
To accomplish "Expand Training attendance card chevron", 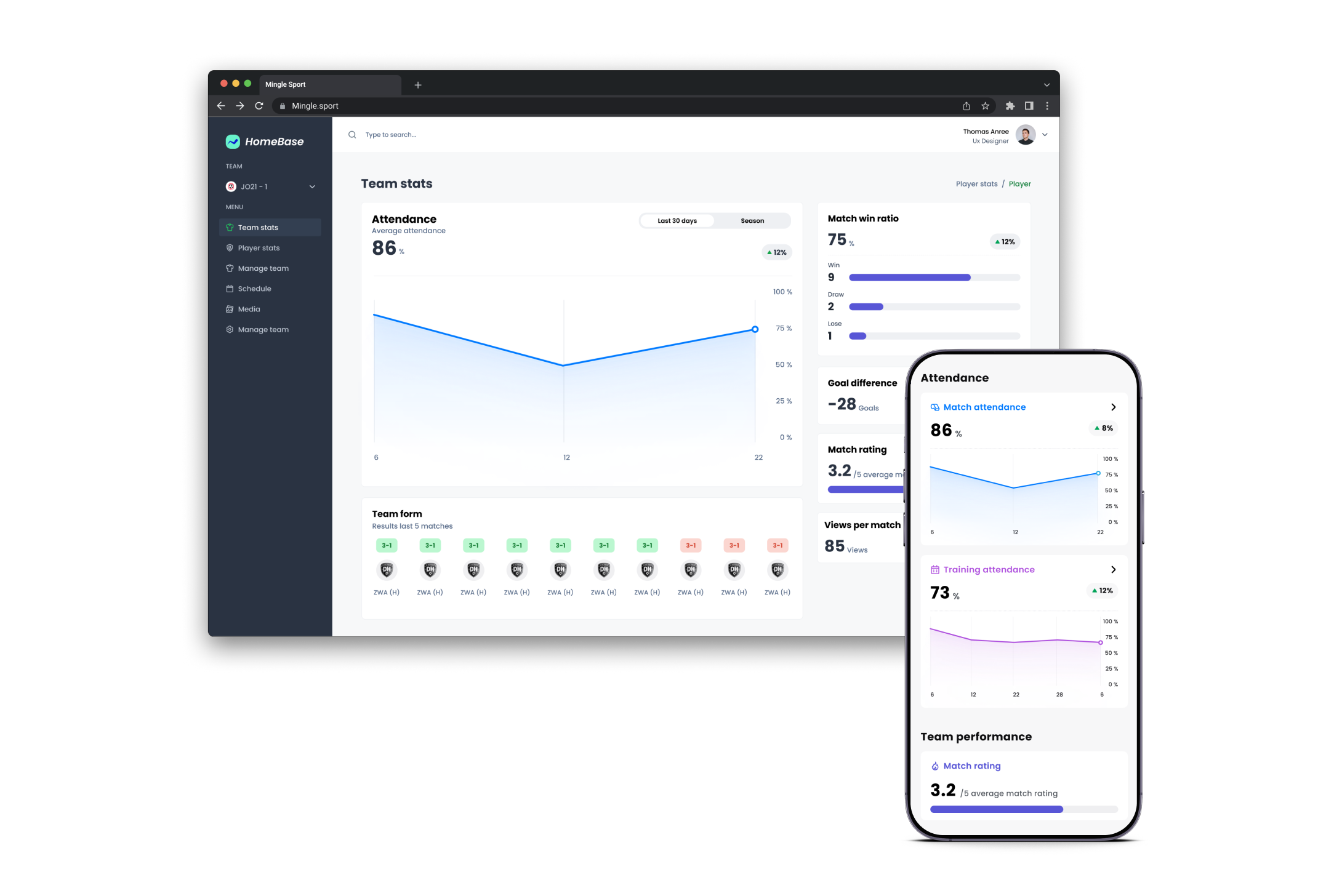I will click(x=1113, y=570).
